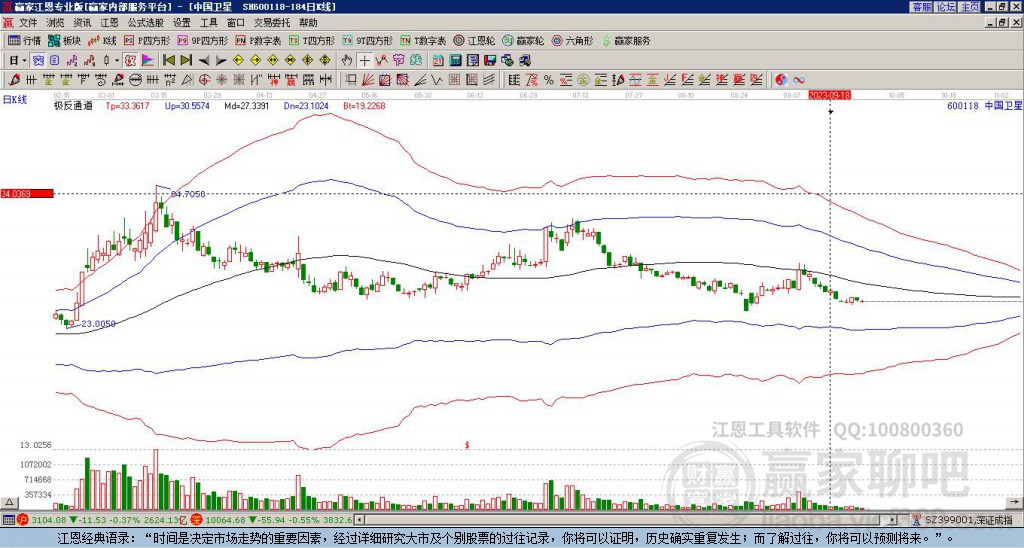Click the 日K线 chart label
Screen dimensions: 1024x548
(14, 99)
